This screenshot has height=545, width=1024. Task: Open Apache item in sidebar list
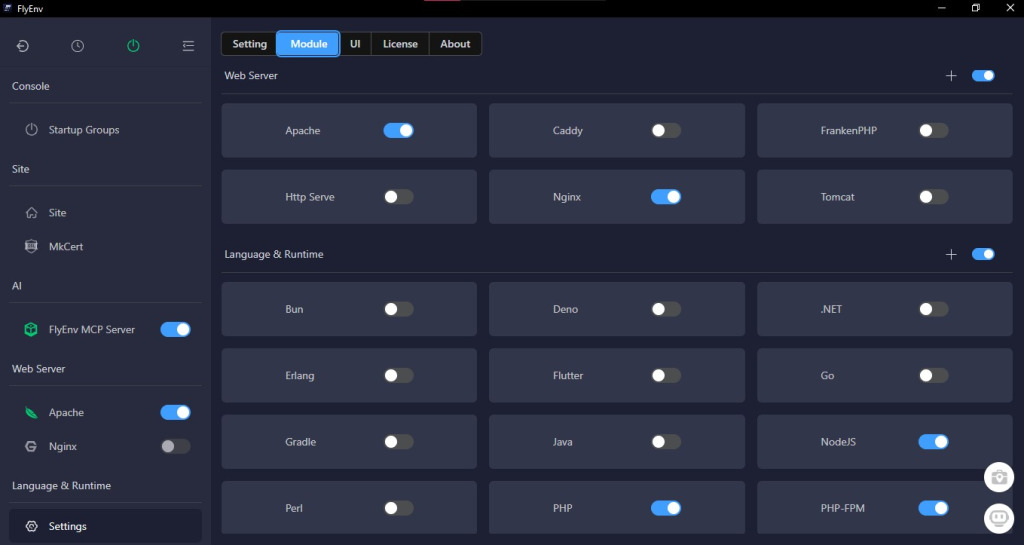[66, 413]
